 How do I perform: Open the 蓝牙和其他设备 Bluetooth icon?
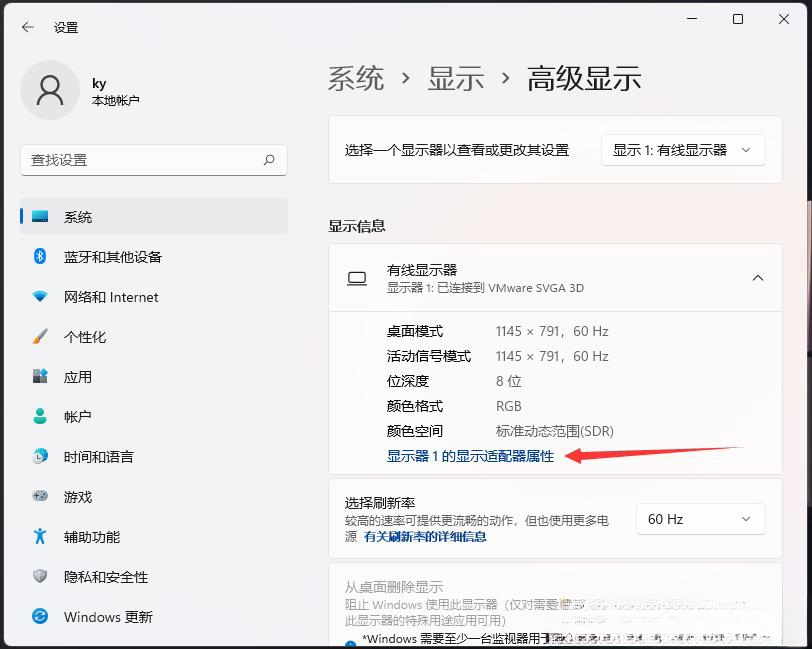38,257
